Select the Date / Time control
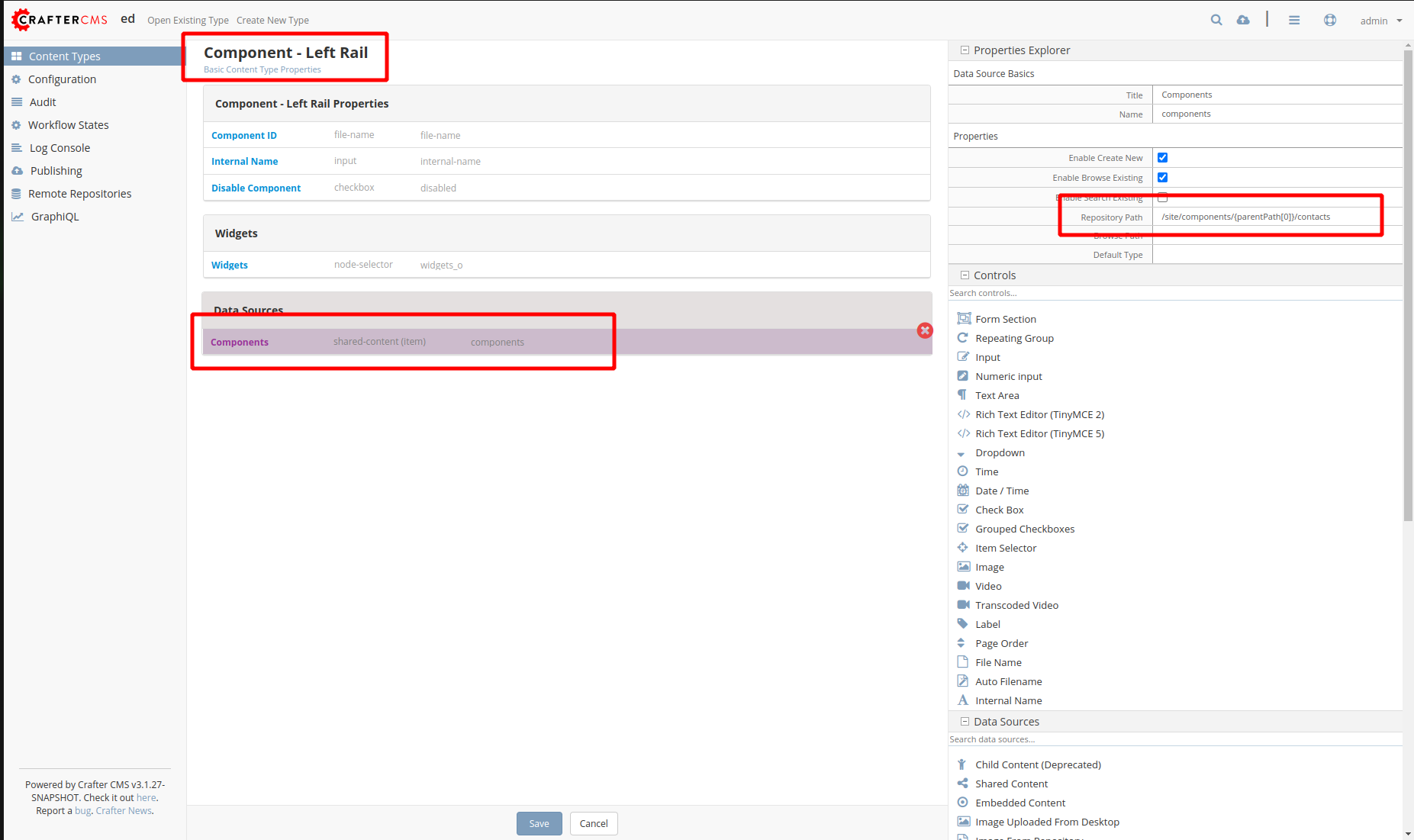This screenshot has height=840, width=1414. [x=1001, y=490]
